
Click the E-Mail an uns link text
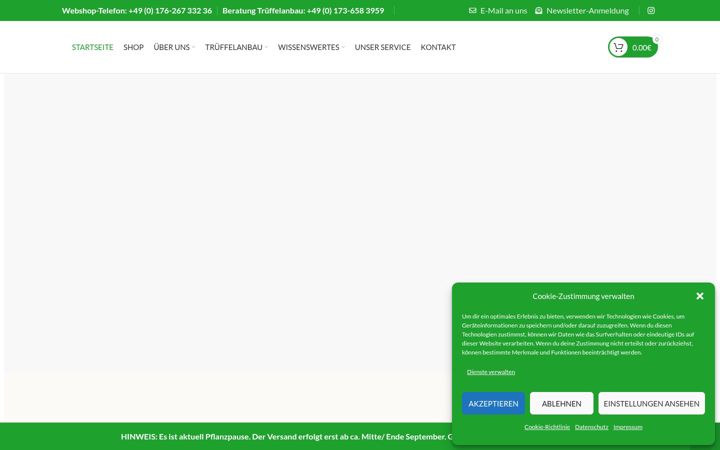[x=504, y=11]
